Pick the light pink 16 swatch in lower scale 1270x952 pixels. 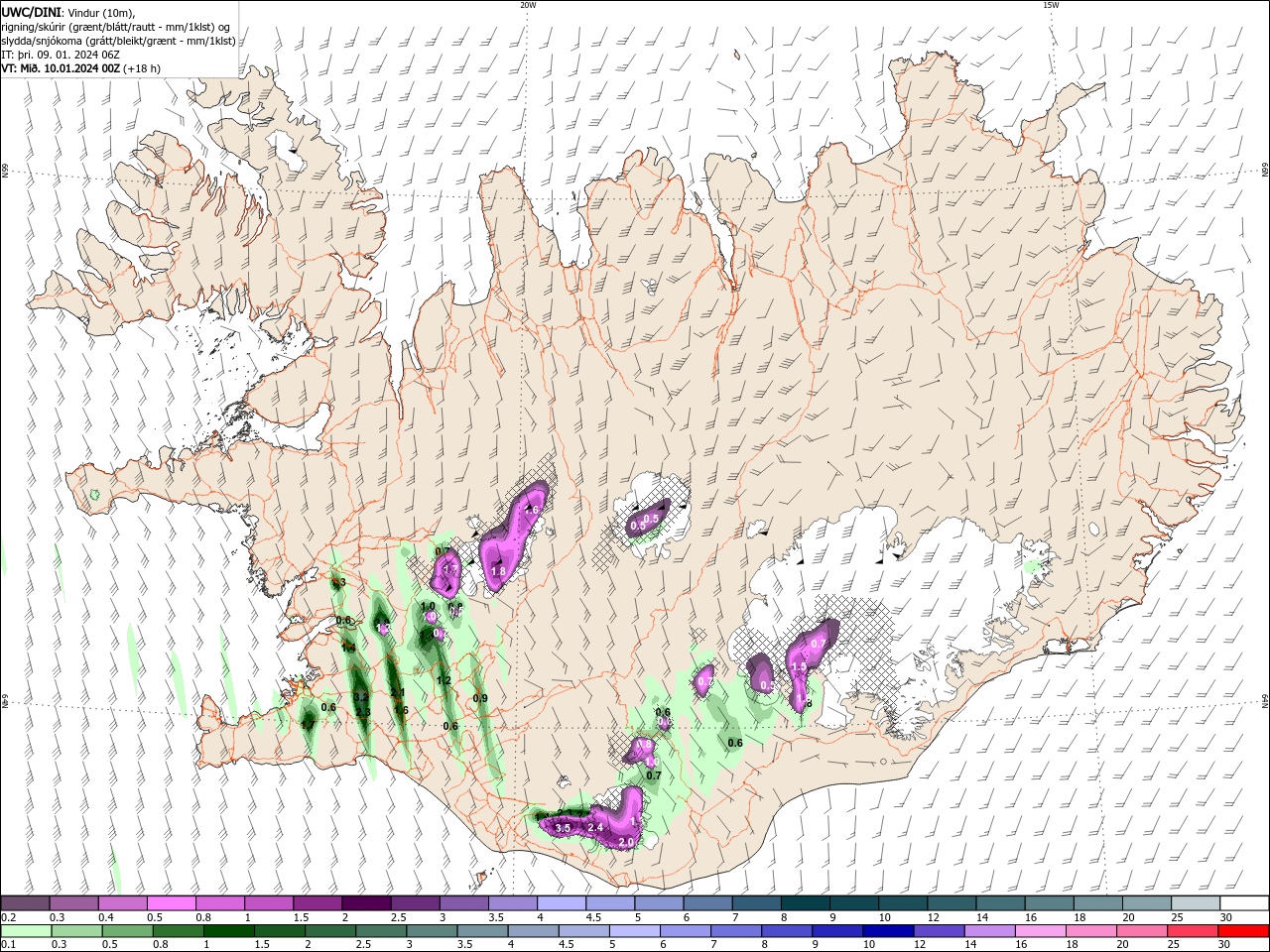pos(1041,931)
